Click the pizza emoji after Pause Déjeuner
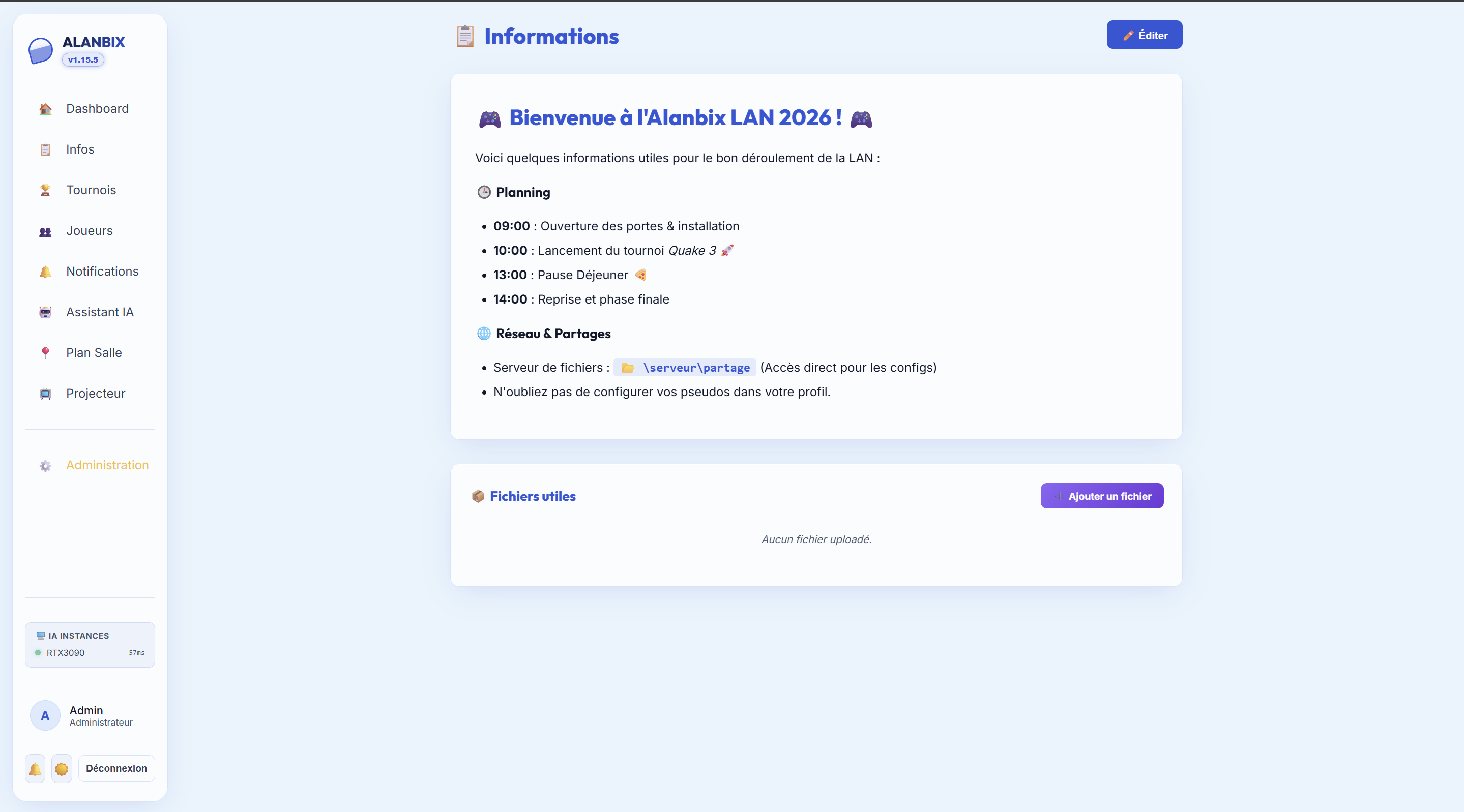 [x=640, y=275]
